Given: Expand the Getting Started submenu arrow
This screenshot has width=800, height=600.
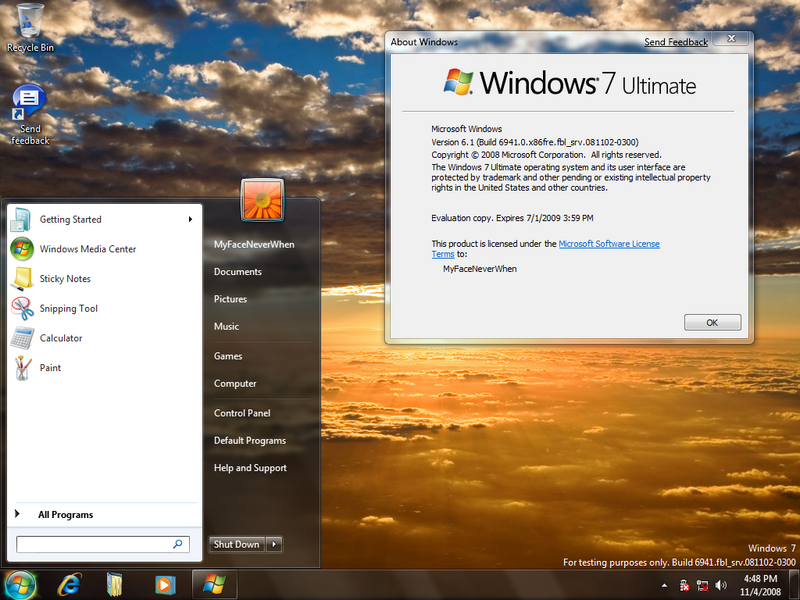Looking at the screenshot, I should [190, 220].
